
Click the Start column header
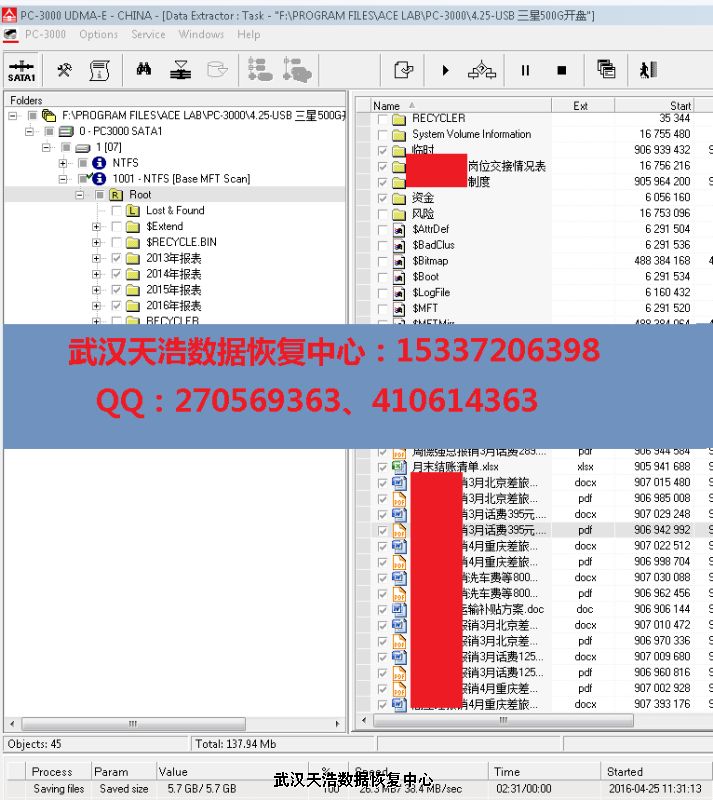point(680,106)
